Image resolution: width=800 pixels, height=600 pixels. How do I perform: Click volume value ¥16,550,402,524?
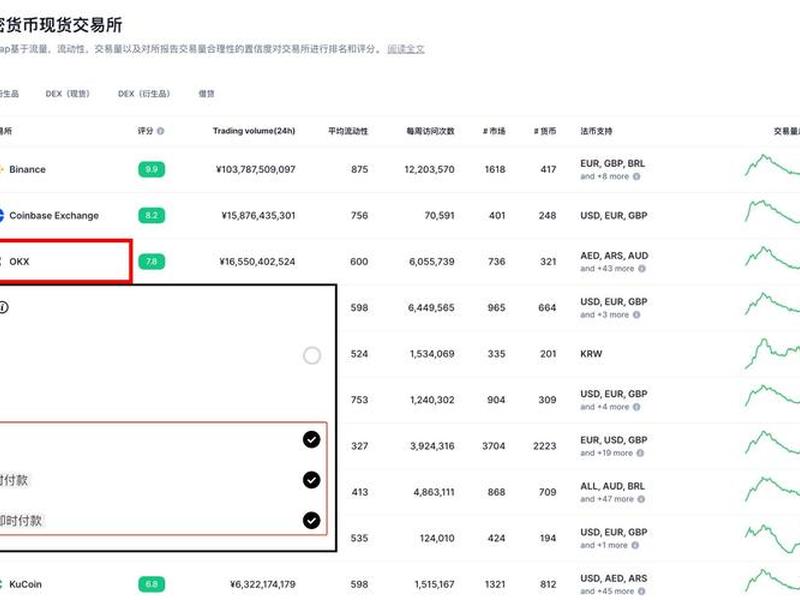(x=257, y=262)
